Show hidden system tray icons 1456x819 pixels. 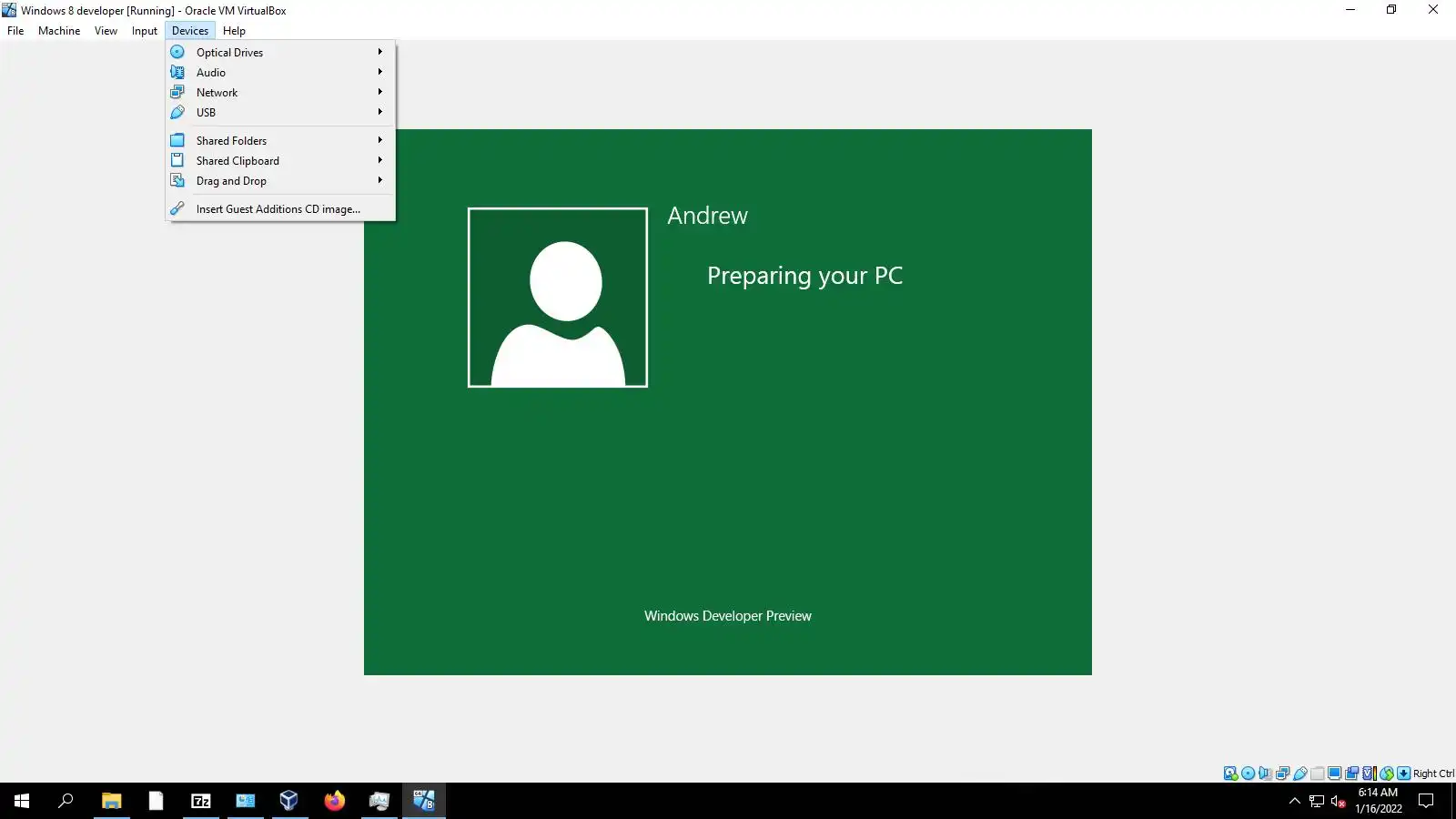click(x=1295, y=801)
